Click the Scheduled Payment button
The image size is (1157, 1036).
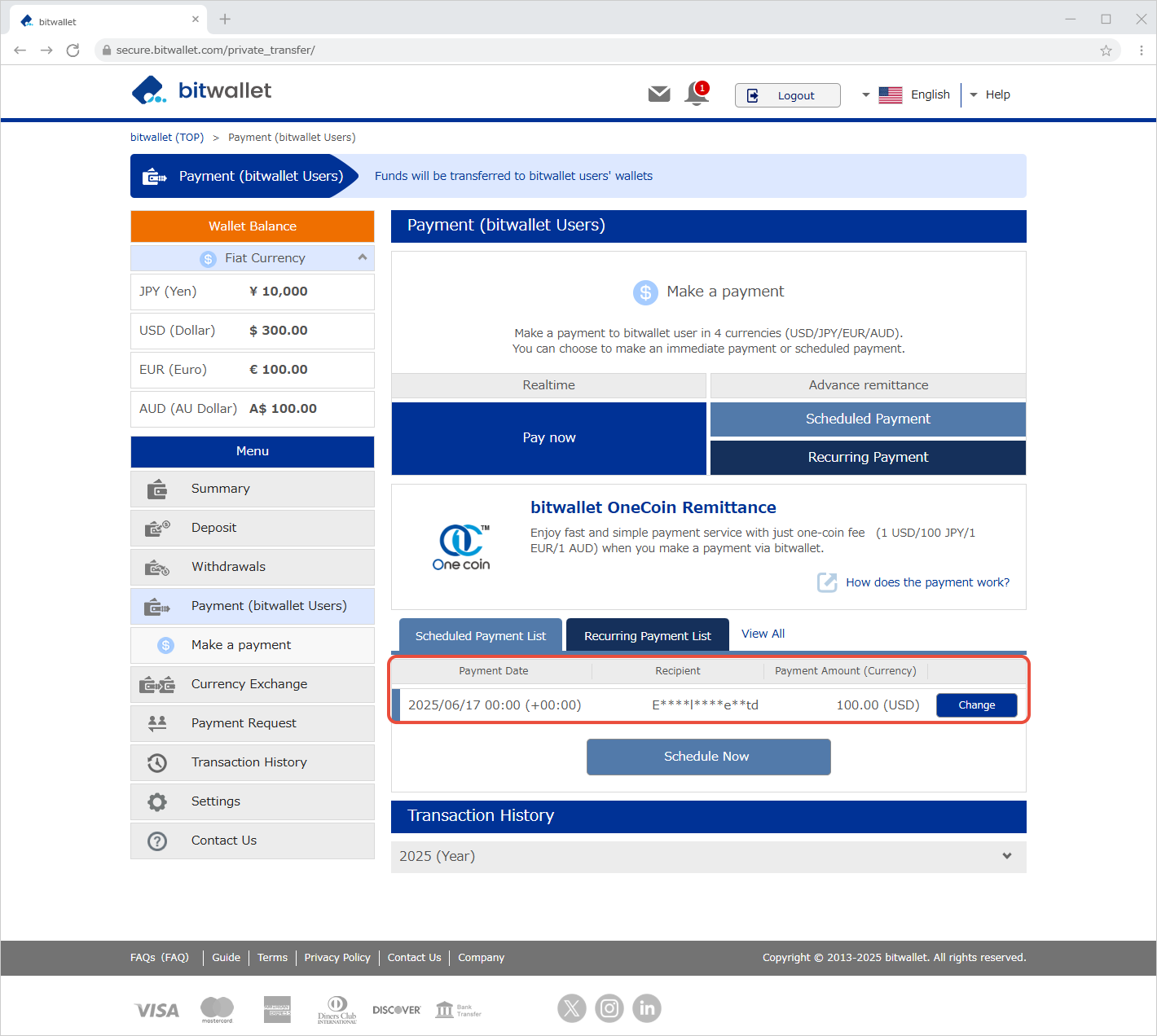868,419
